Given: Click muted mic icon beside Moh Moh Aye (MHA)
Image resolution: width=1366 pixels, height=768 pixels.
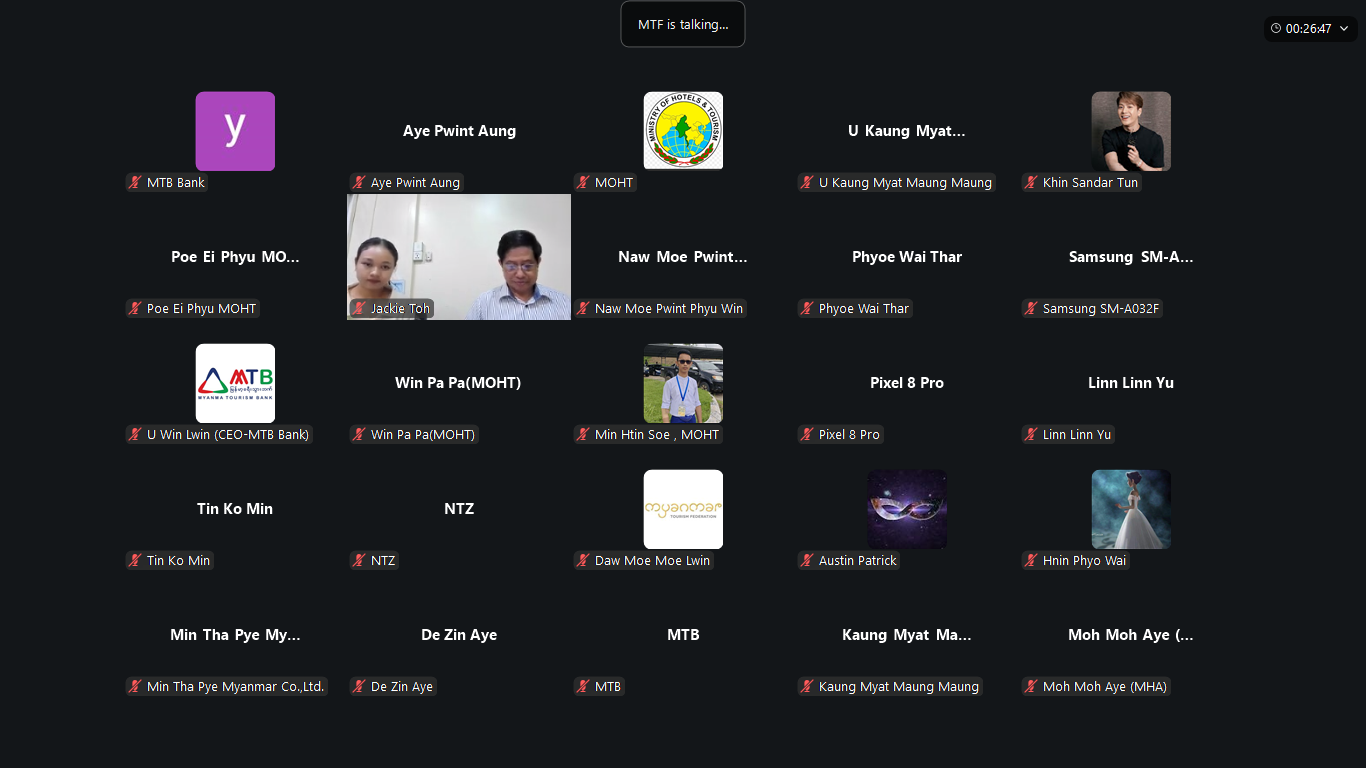Looking at the screenshot, I should pyautogui.click(x=1031, y=687).
